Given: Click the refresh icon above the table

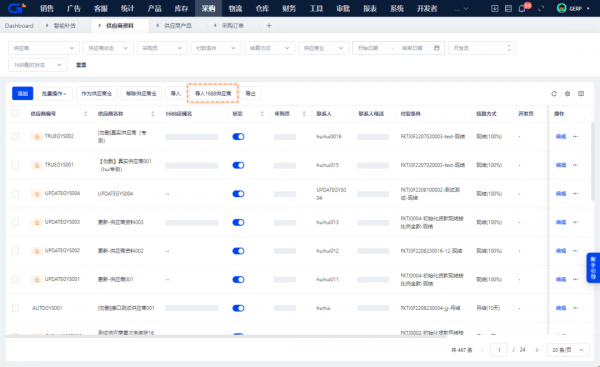Looking at the screenshot, I should [x=554, y=94].
